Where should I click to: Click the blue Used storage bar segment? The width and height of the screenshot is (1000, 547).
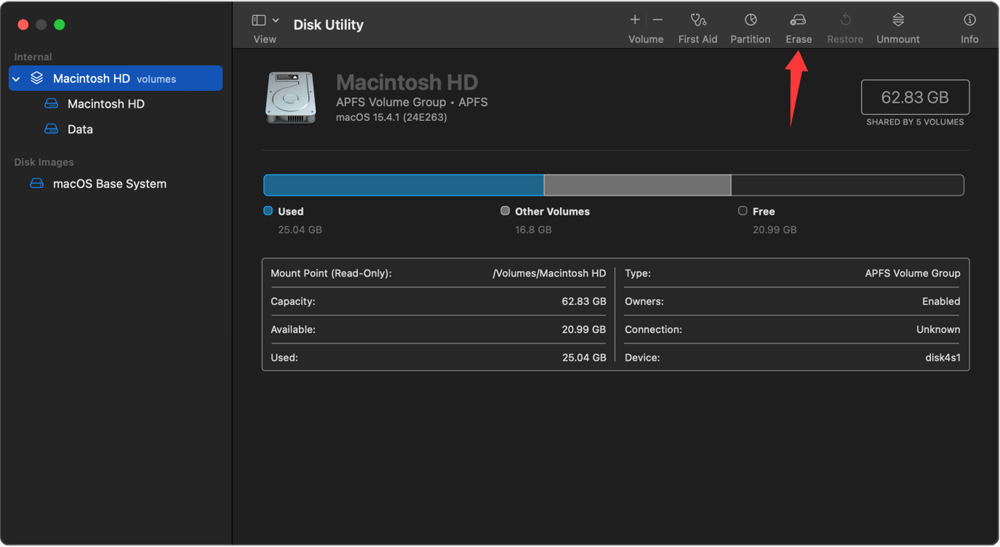[x=404, y=185]
